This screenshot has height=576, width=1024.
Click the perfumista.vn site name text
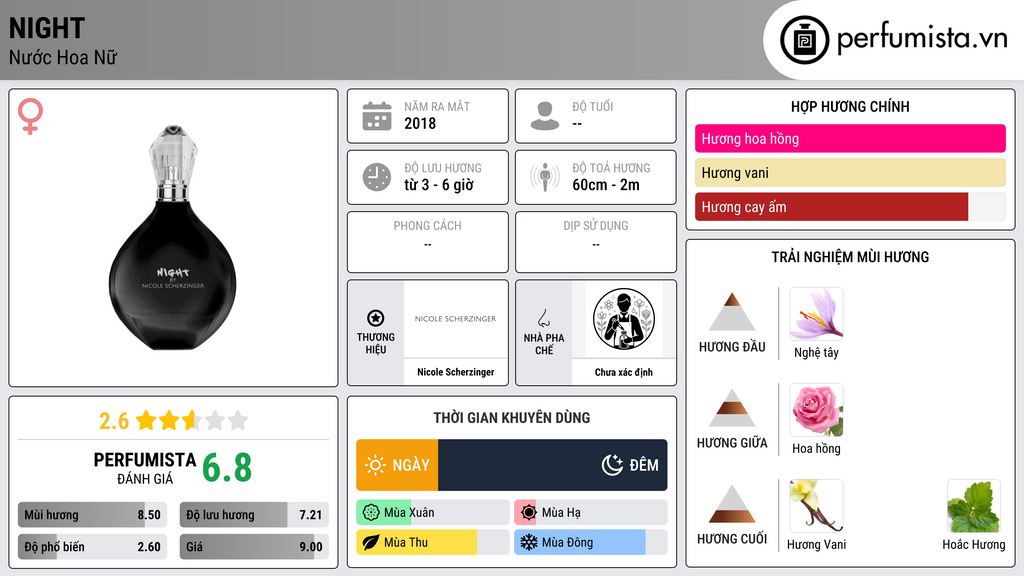(x=922, y=38)
